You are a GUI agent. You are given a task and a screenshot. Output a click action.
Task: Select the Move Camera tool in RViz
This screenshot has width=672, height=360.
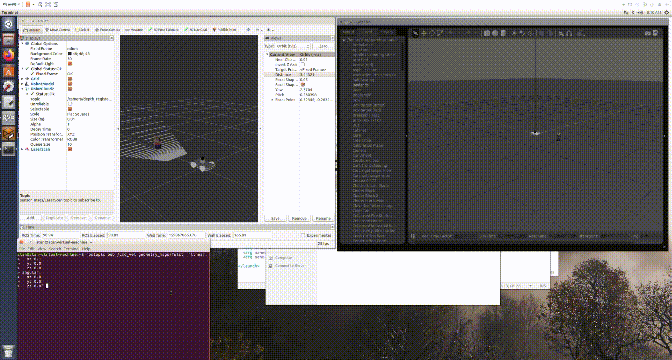click(58, 30)
